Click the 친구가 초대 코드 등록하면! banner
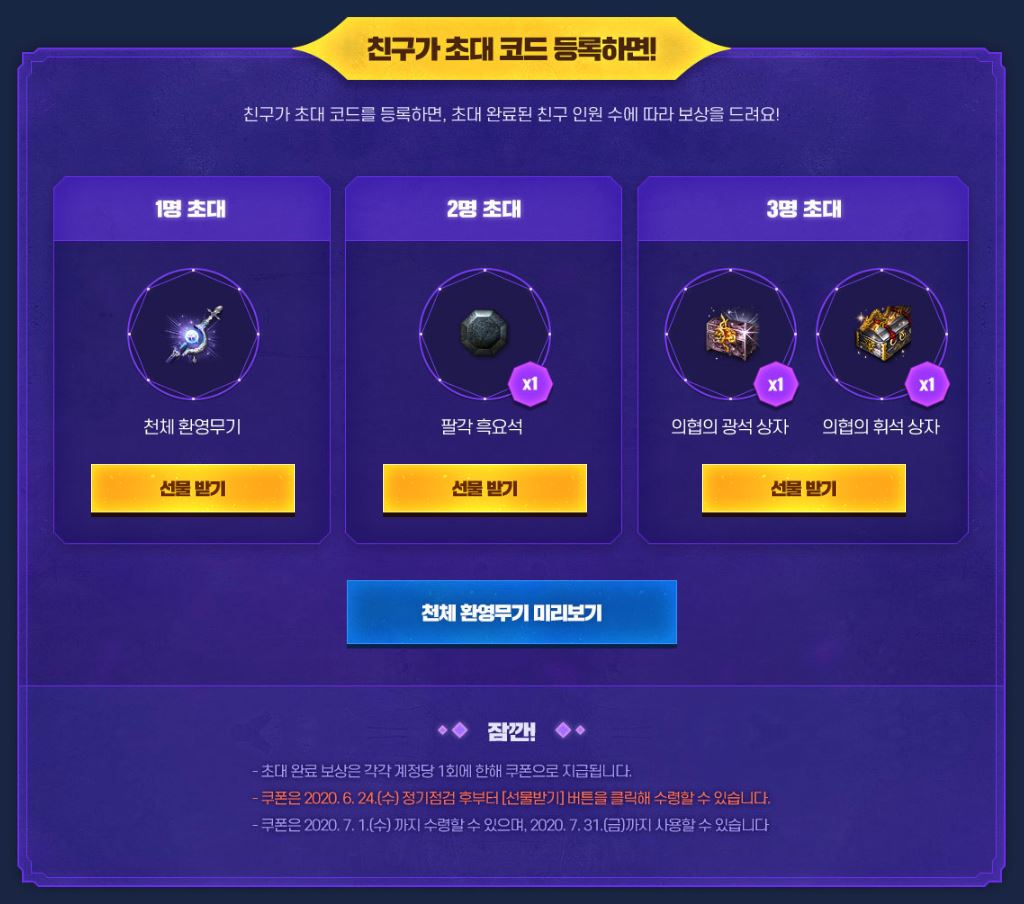1024x904 pixels. point(511,48)
